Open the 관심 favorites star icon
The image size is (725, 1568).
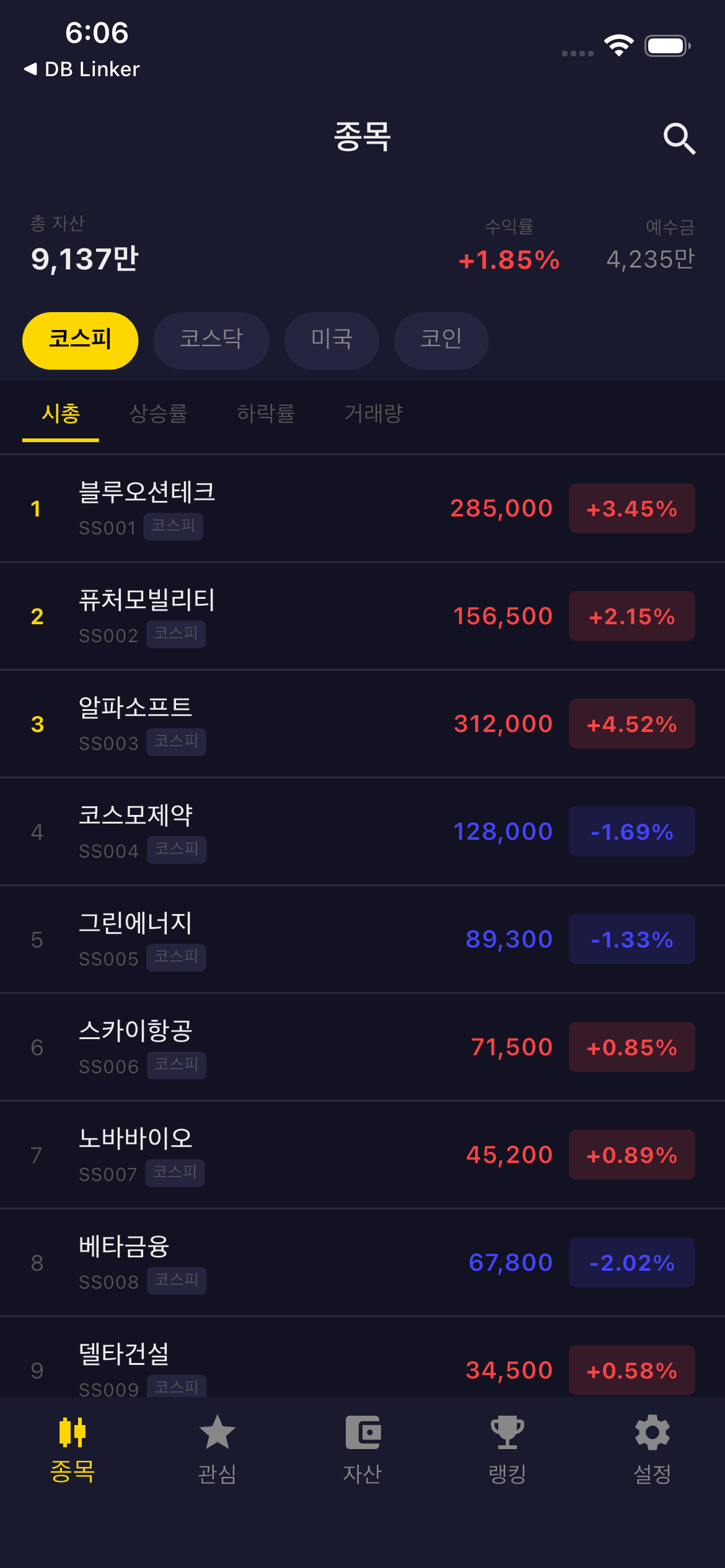(x=217, y=1432)
